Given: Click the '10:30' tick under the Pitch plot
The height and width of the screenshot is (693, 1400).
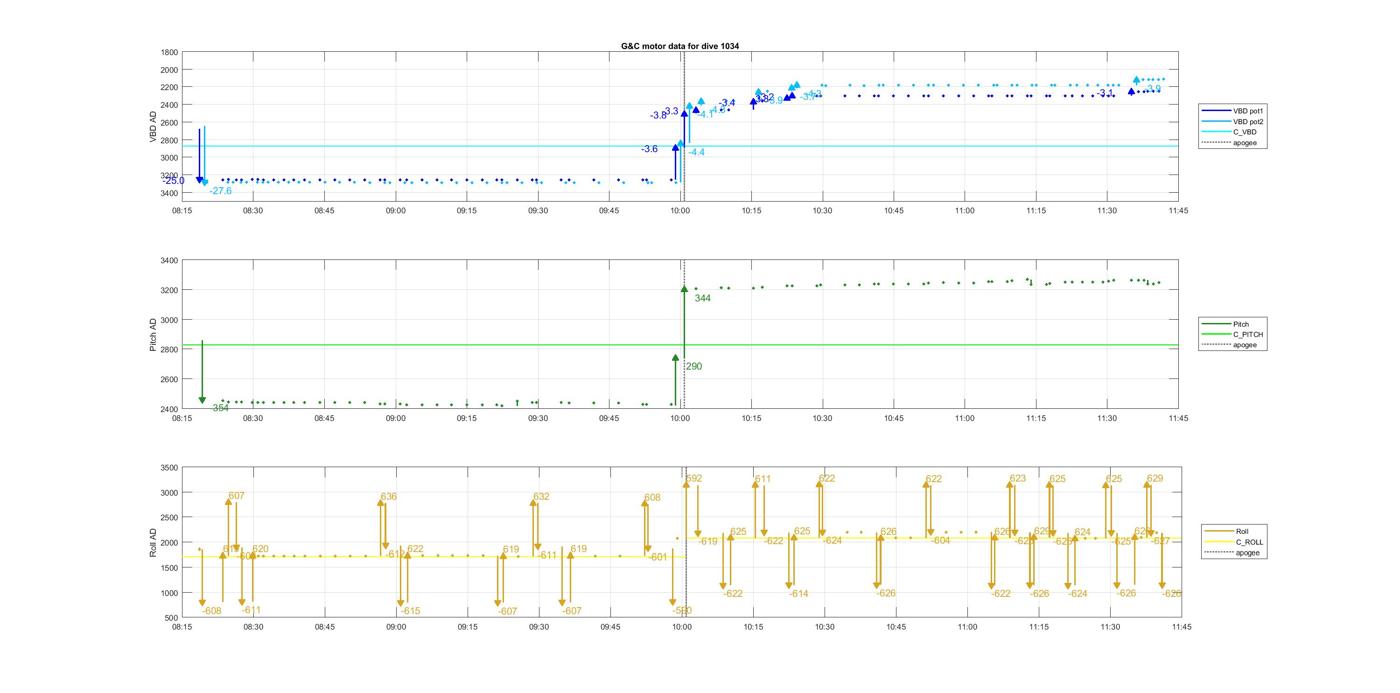Looking at the screenshot, I should 823,418.
